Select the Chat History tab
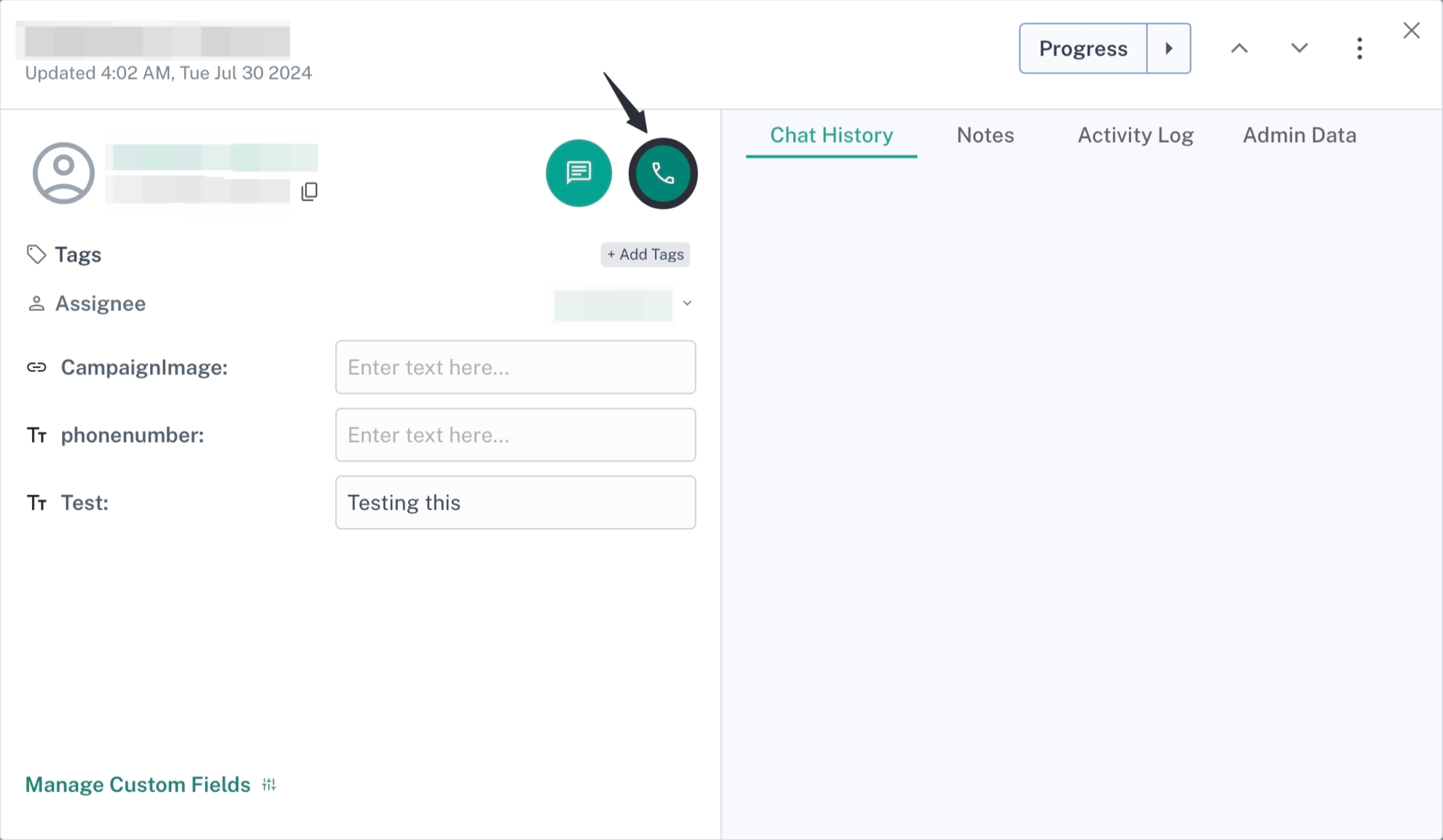The width and height of the screenshot is (1443, 840). pyautogui.click(x=831, y=135)
